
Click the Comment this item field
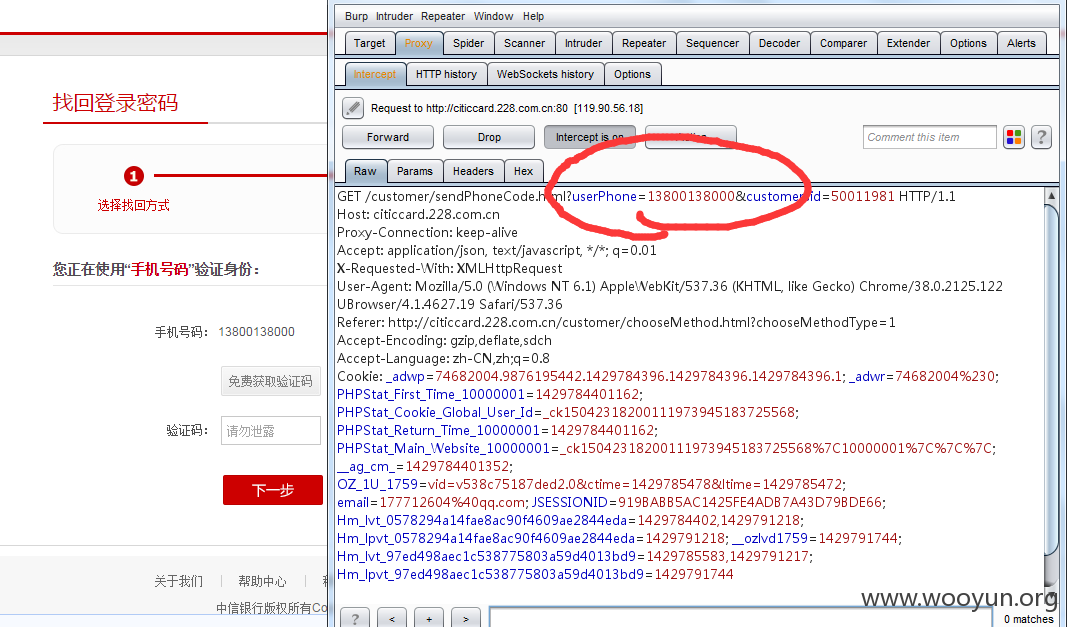(930, 137)
